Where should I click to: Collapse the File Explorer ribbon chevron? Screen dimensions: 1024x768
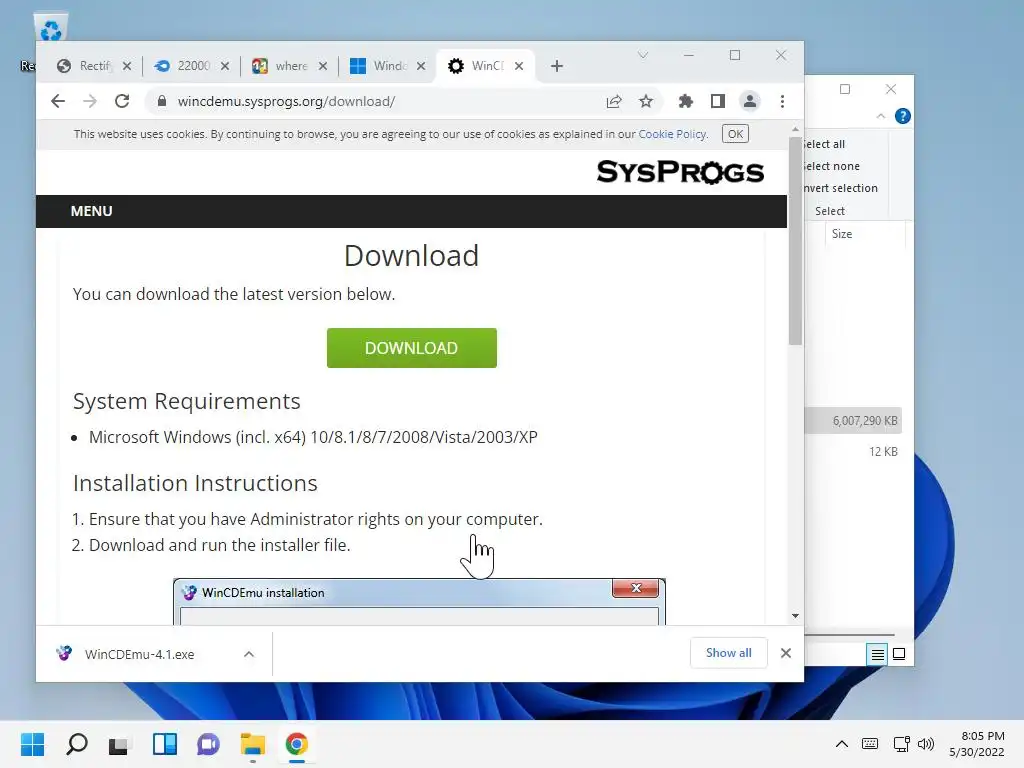(881, 116)
